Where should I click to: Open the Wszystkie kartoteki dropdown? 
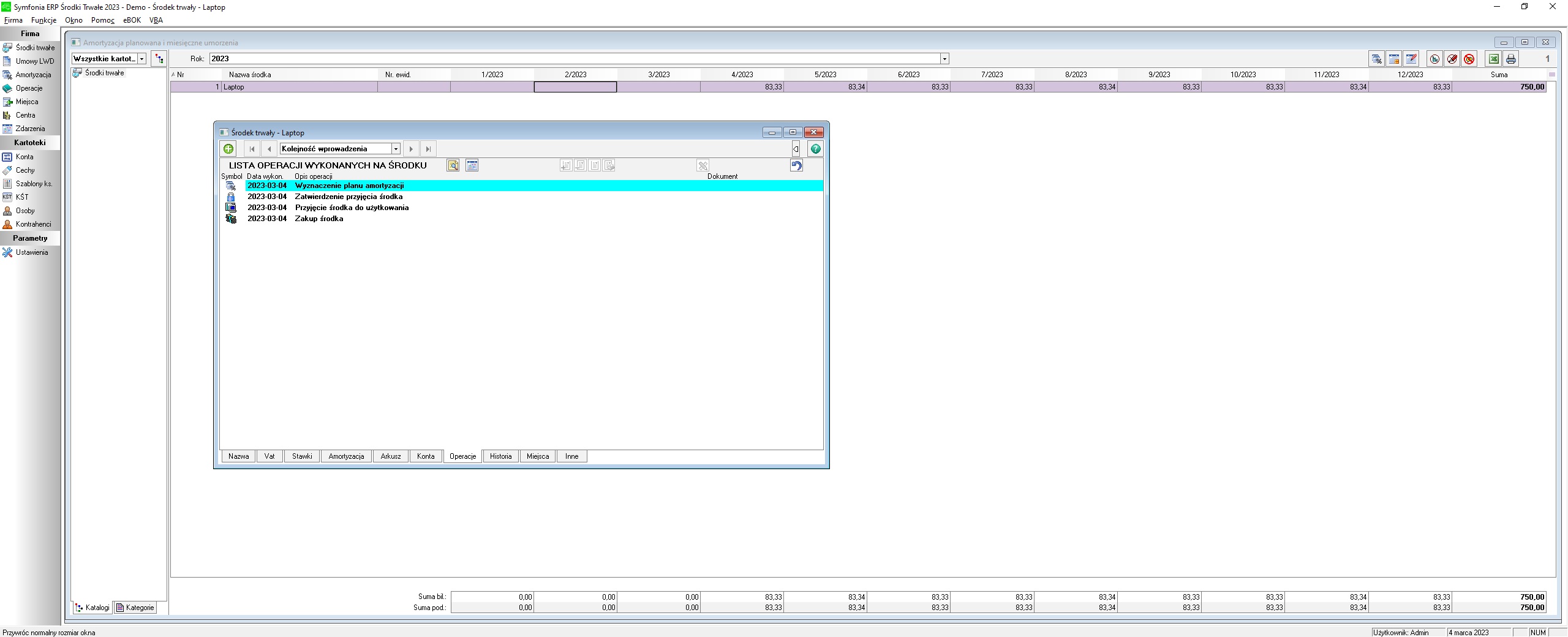[x=141, y=59]
